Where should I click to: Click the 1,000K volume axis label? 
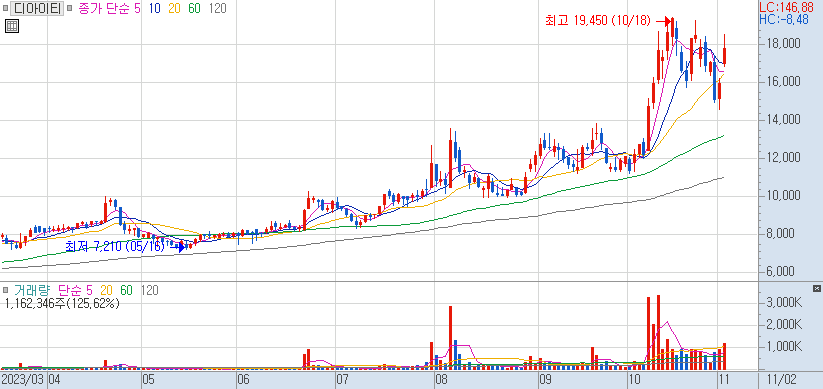pos(783,346)
